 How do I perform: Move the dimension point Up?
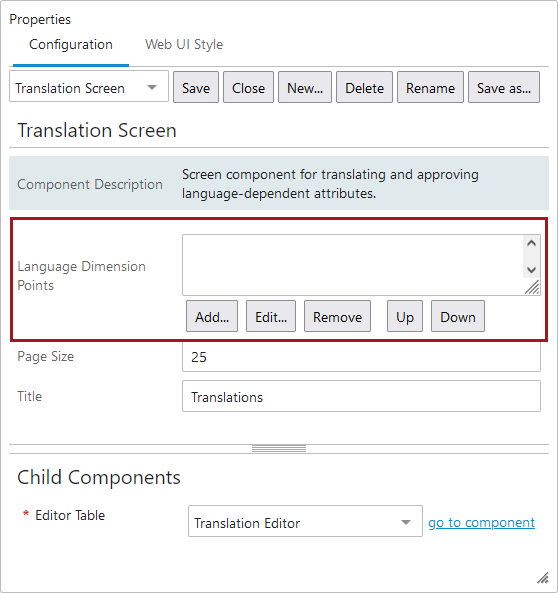(405, 316)
